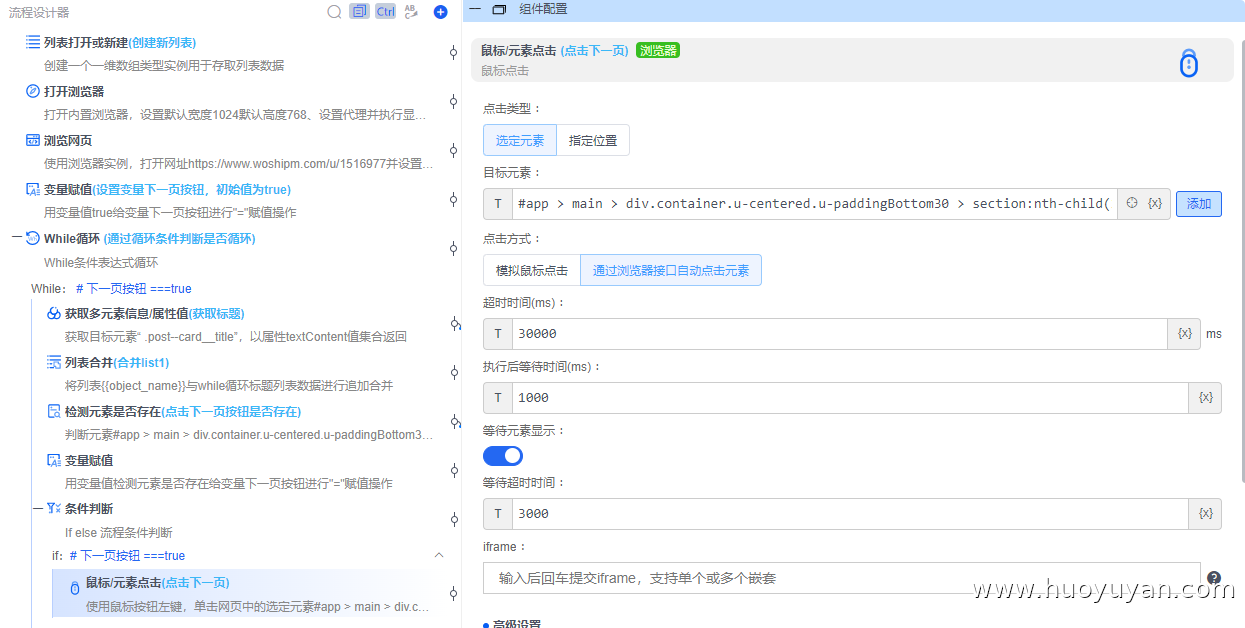This screenshot has height=628, width=1245.
Task: Click the 超时时间 field showing 30000
Action: [840, 333]
